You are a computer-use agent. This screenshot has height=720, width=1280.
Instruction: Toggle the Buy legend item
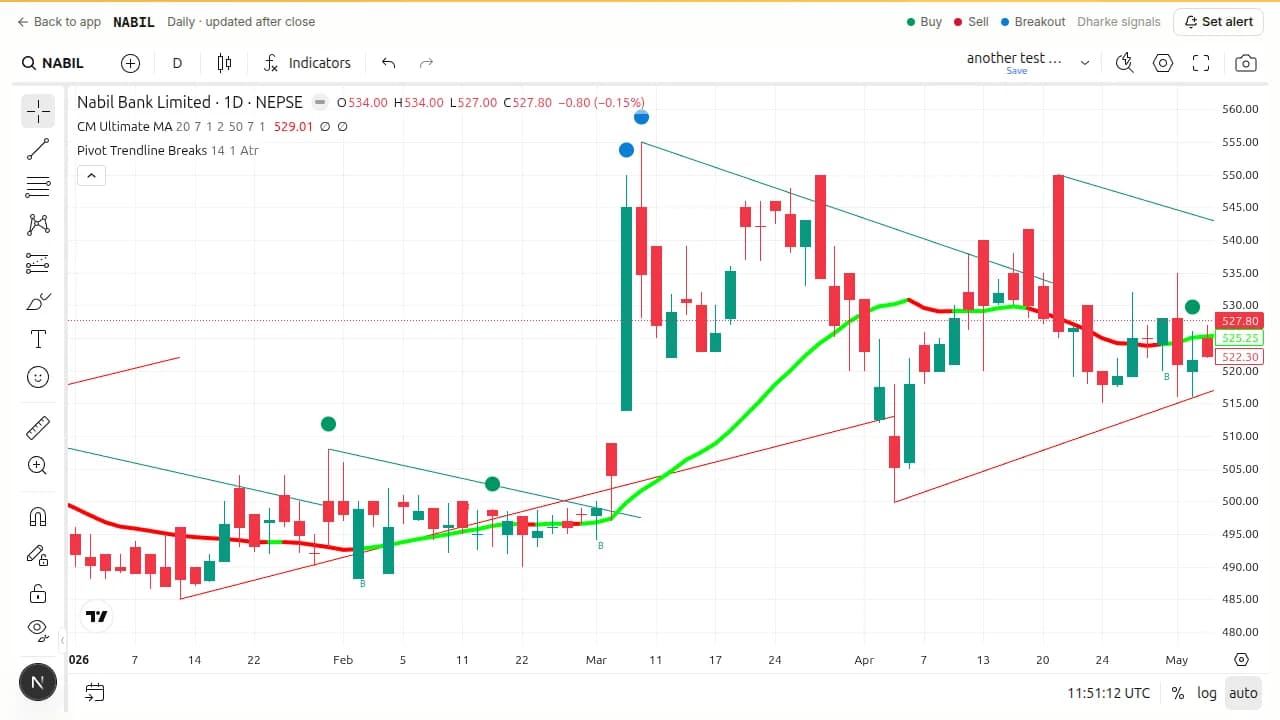924,21
